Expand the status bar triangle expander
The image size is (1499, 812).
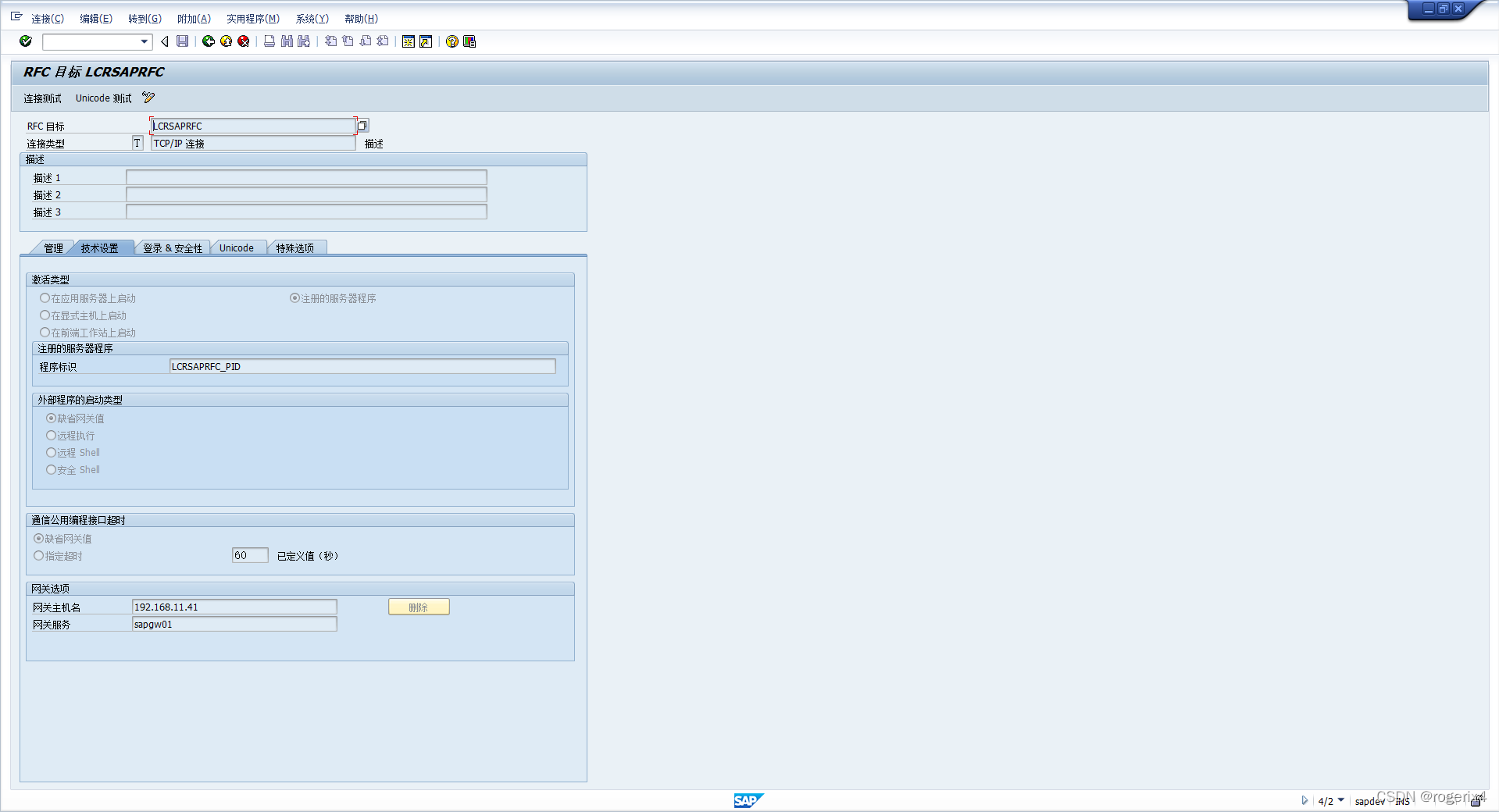[1304, 800]
